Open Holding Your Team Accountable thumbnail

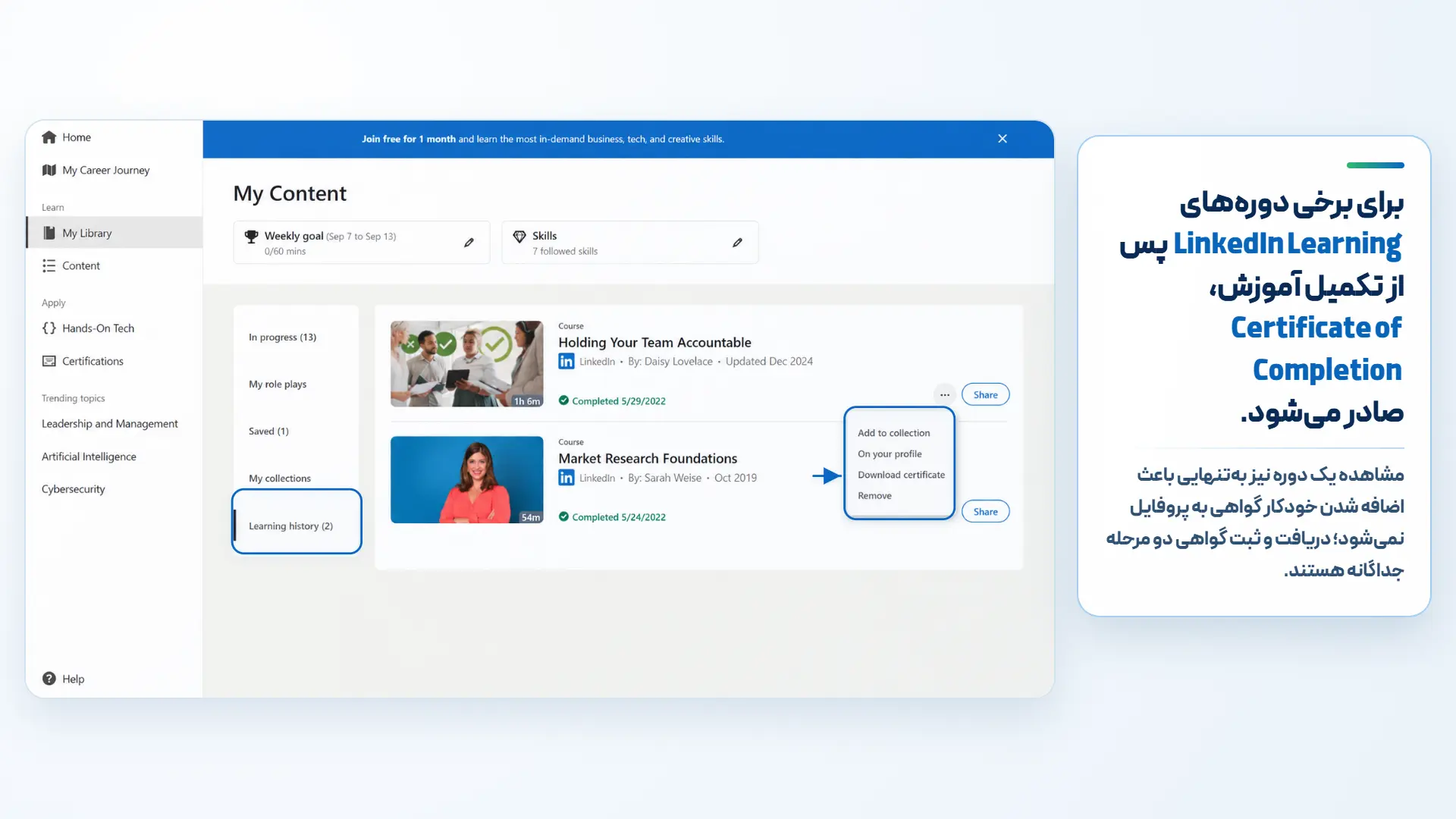pos(466,364)
